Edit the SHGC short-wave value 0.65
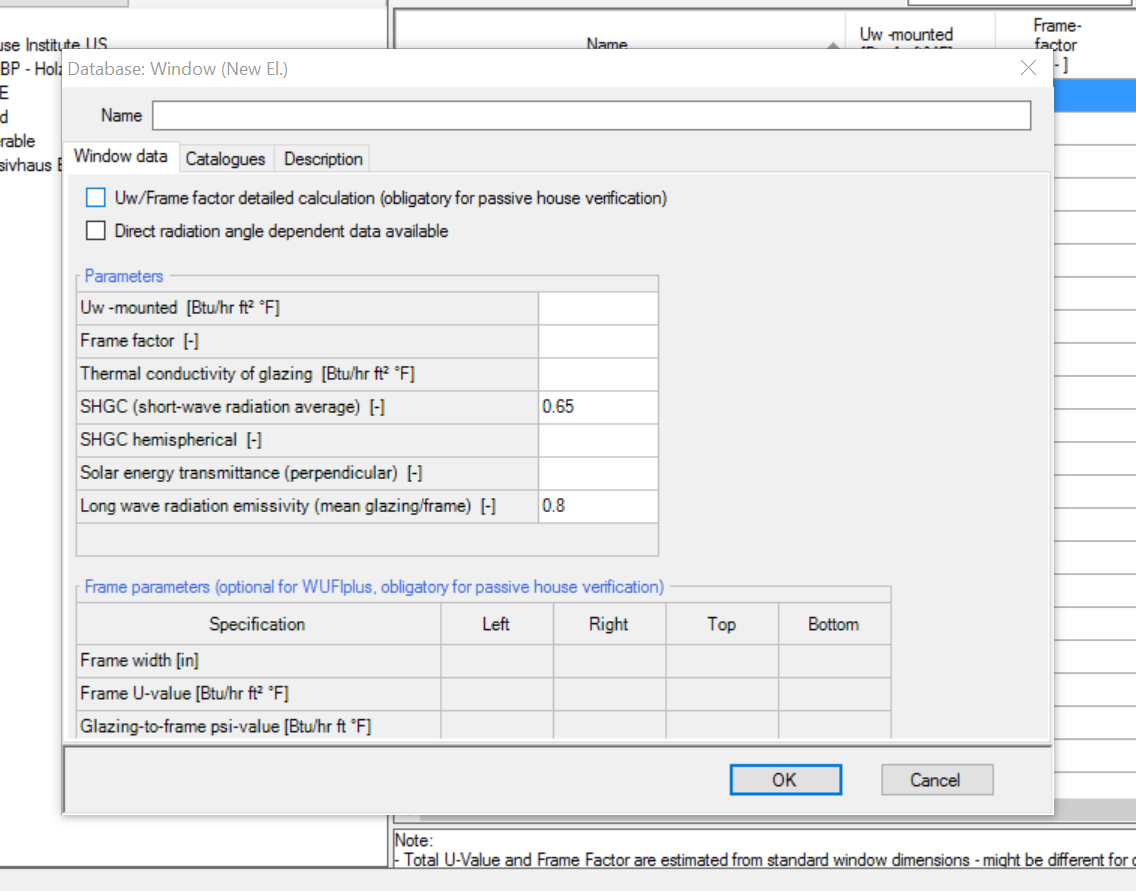 tap(597, 407)
